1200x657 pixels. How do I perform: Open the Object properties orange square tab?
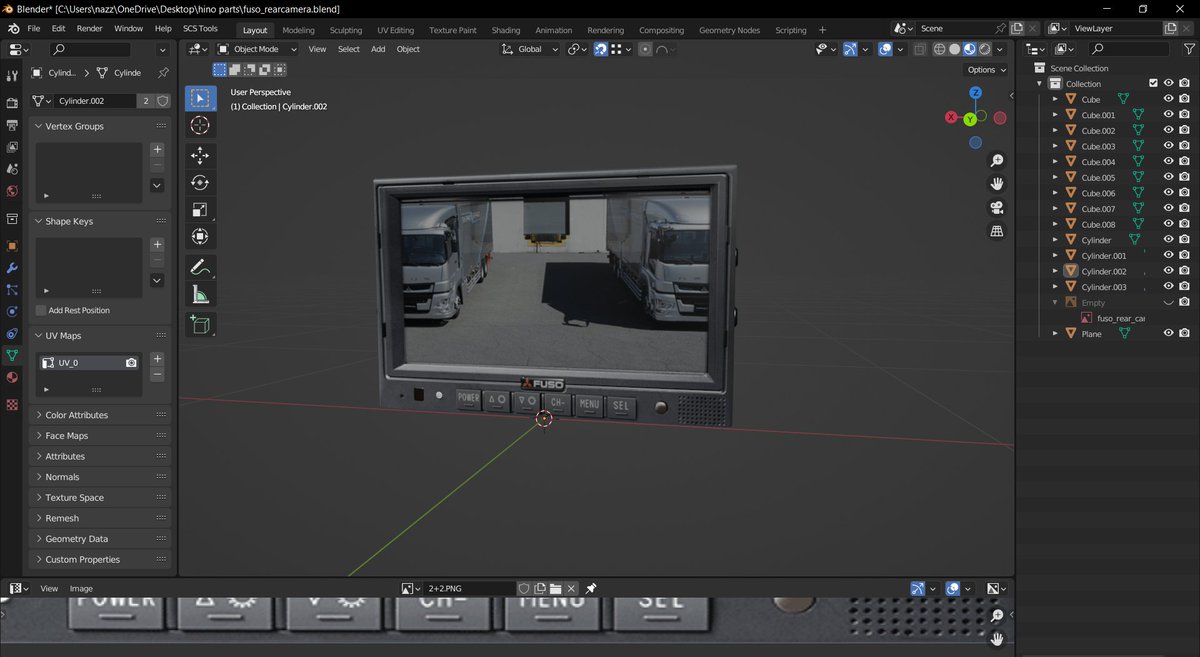[12, 246]
